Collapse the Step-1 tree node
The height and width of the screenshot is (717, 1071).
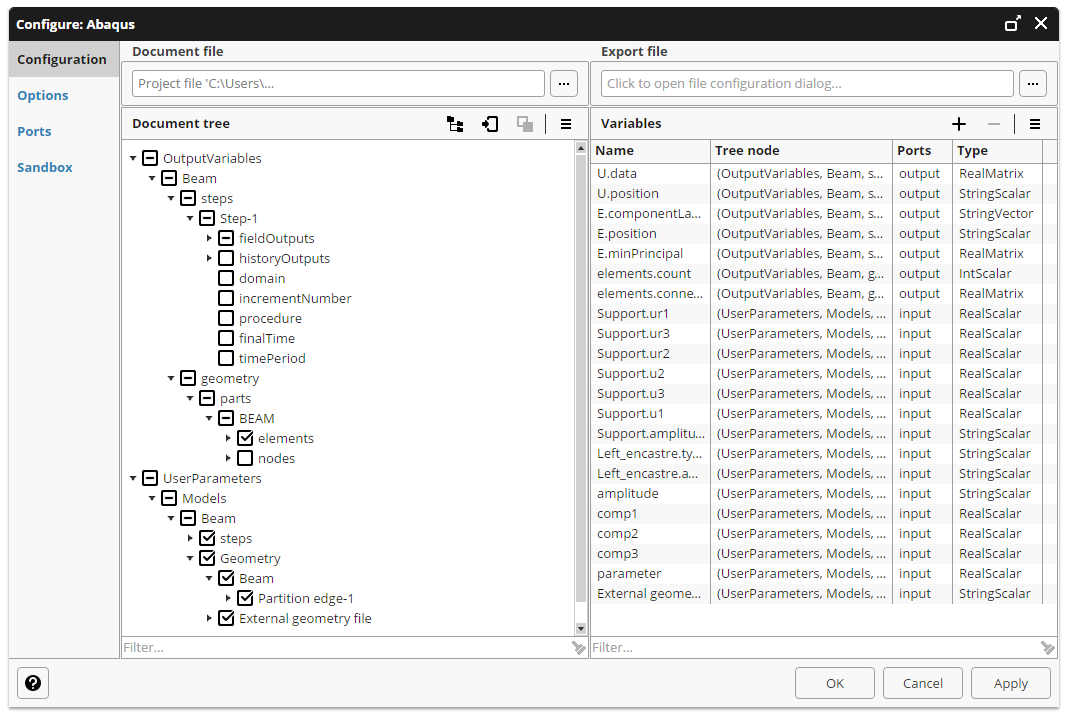click(190, 219)
